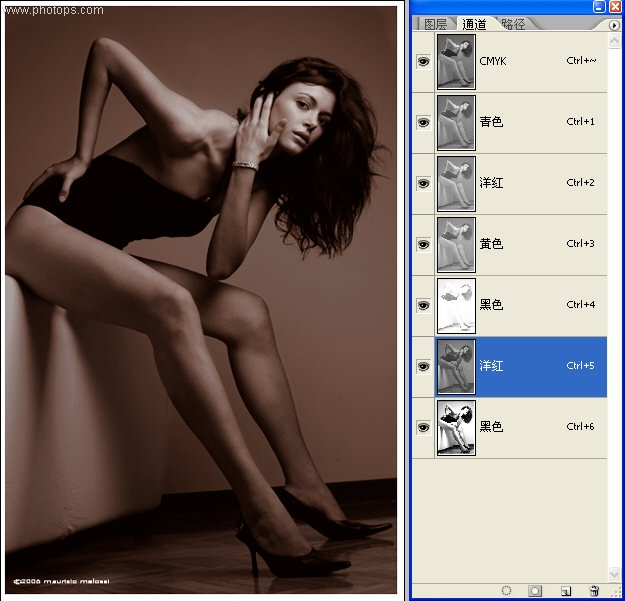
Task: Load channel as selection icon
Action: pos(506,590)
